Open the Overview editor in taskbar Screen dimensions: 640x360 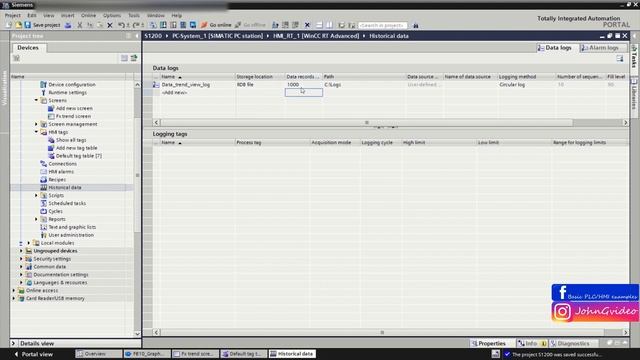click(x=99, y=354)
